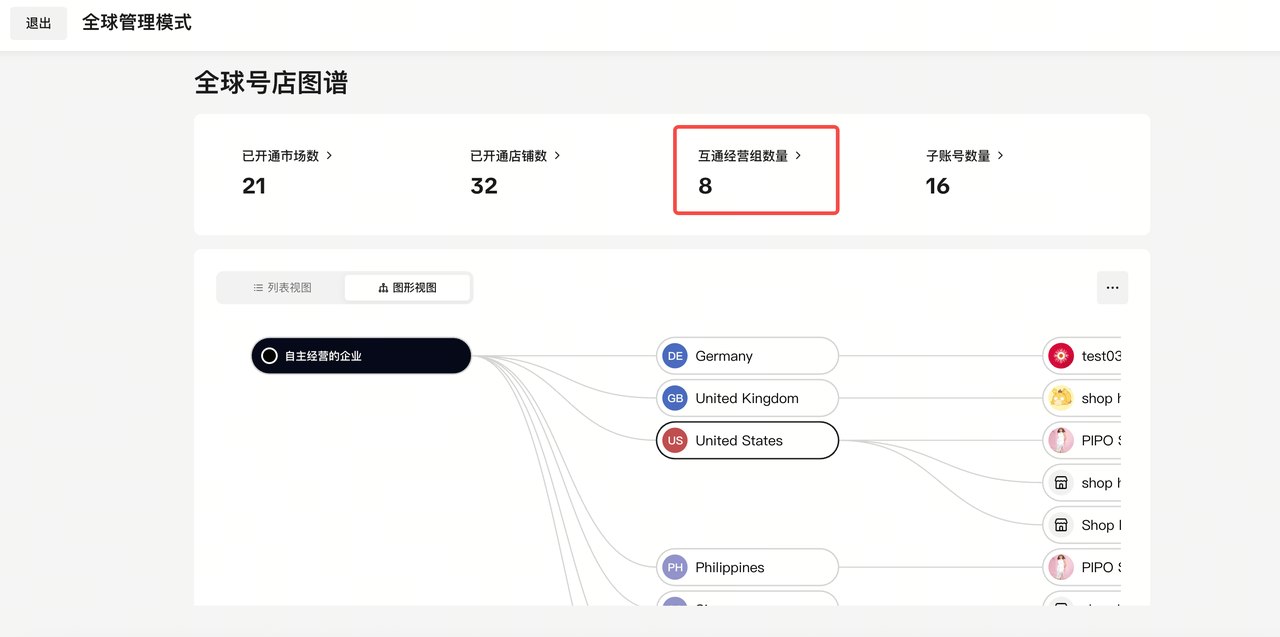The width and height of the screenshot is (1280, 637).
Task: Click the PH badge for Philippines
Action: click(675, 568)
